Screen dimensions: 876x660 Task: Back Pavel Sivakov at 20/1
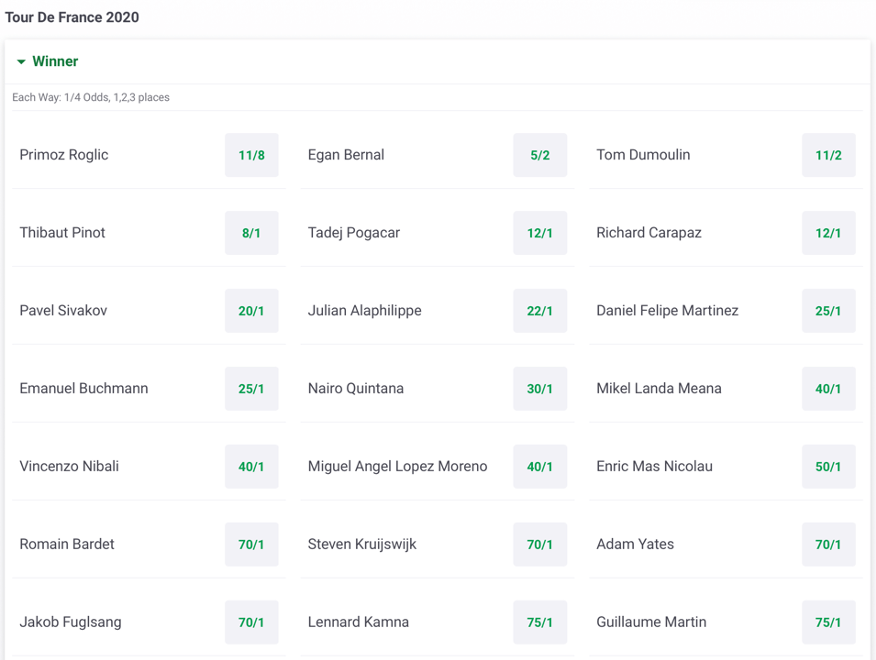tap(252, 311)
